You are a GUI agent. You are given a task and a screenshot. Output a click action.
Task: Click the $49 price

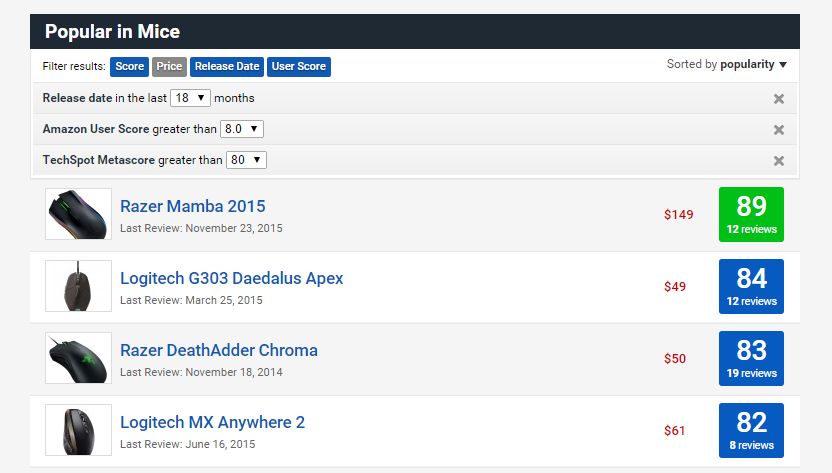pos(675,287)
